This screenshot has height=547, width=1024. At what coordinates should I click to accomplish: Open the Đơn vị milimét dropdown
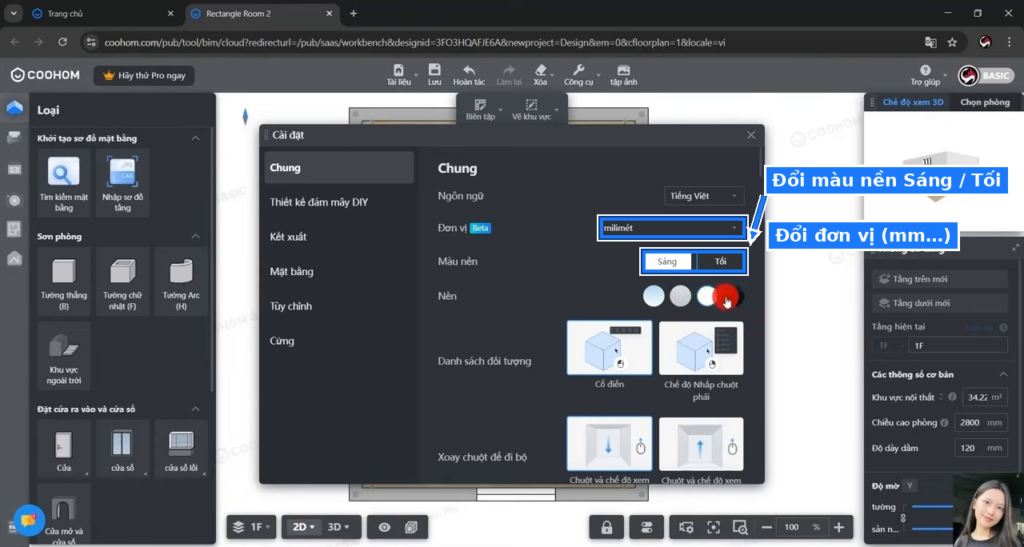tap(672, 228)
